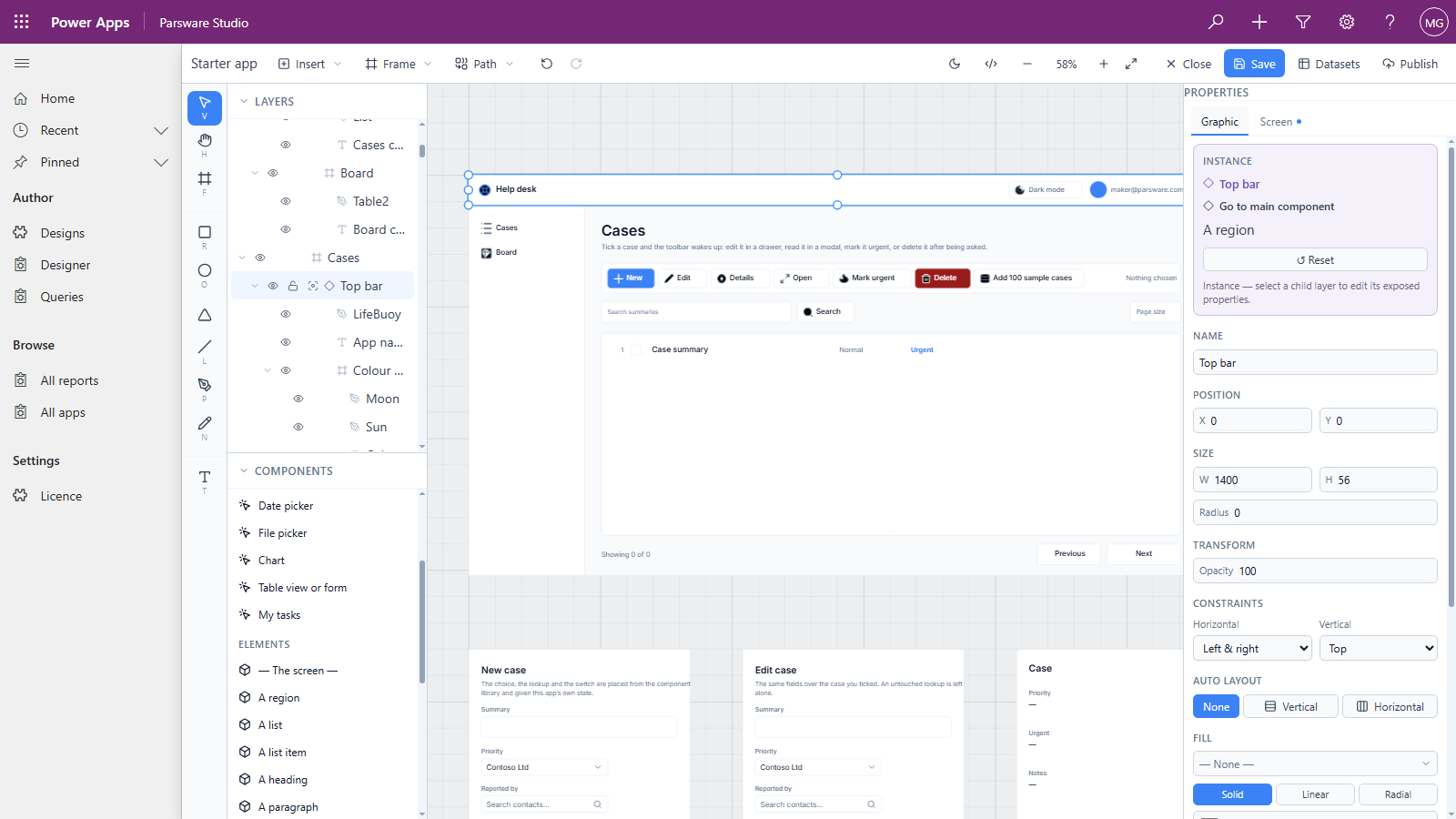This screenshot has width=1456, height=819.
Task: Select the Move (V) tool
Action: click(x=205, y=107)
